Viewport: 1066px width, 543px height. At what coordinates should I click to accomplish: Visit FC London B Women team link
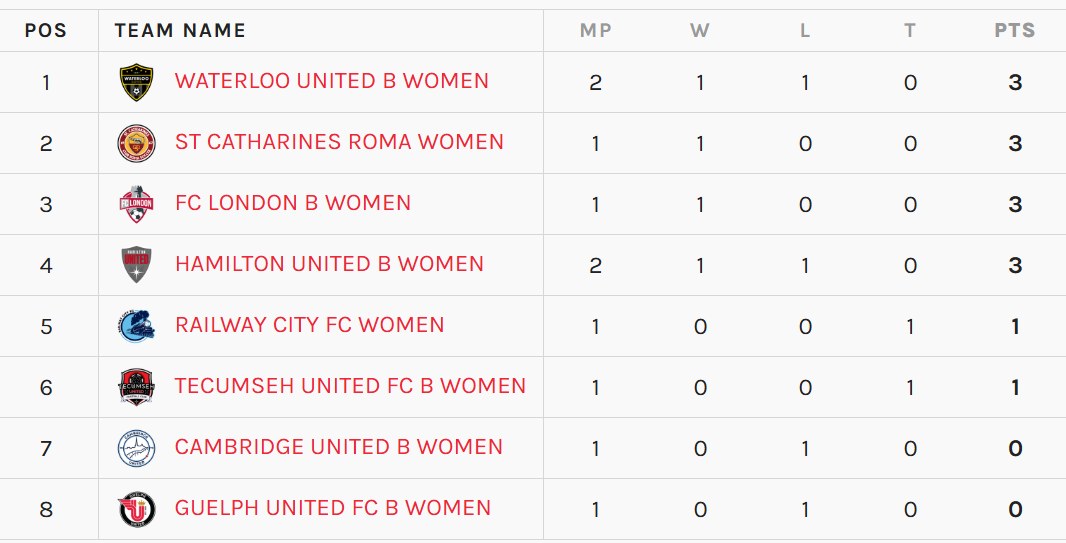click(x=293, y=203)
